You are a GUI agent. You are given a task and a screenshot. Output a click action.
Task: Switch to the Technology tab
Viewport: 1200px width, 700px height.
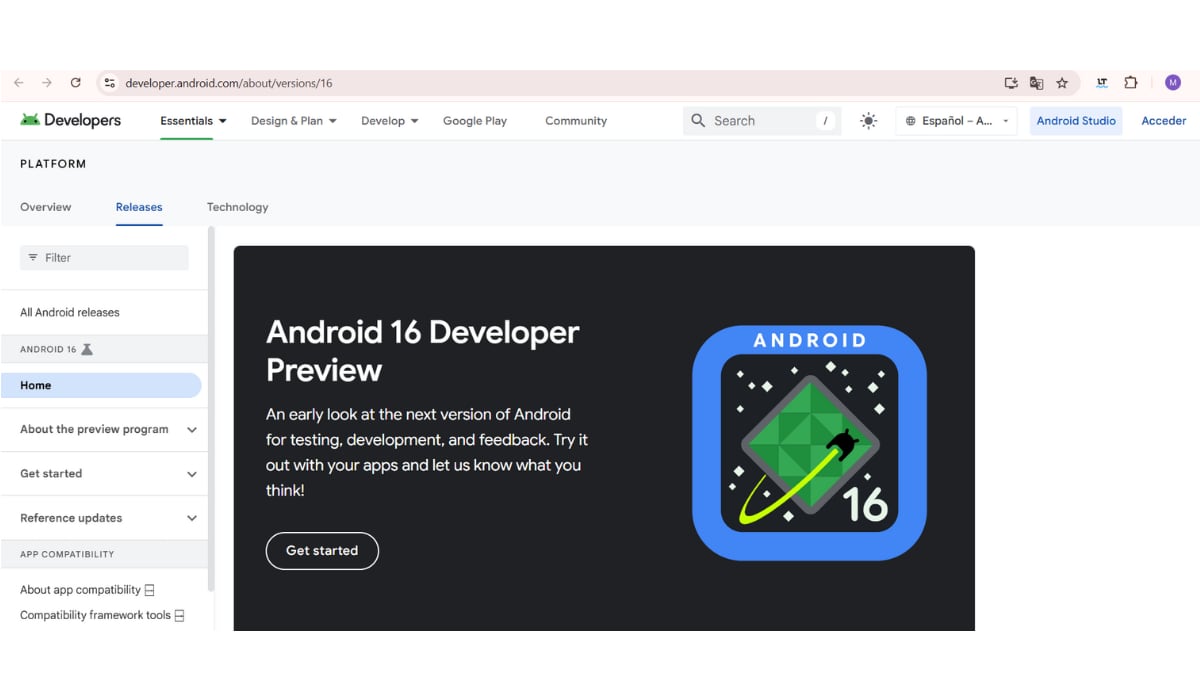click(238, 207)
